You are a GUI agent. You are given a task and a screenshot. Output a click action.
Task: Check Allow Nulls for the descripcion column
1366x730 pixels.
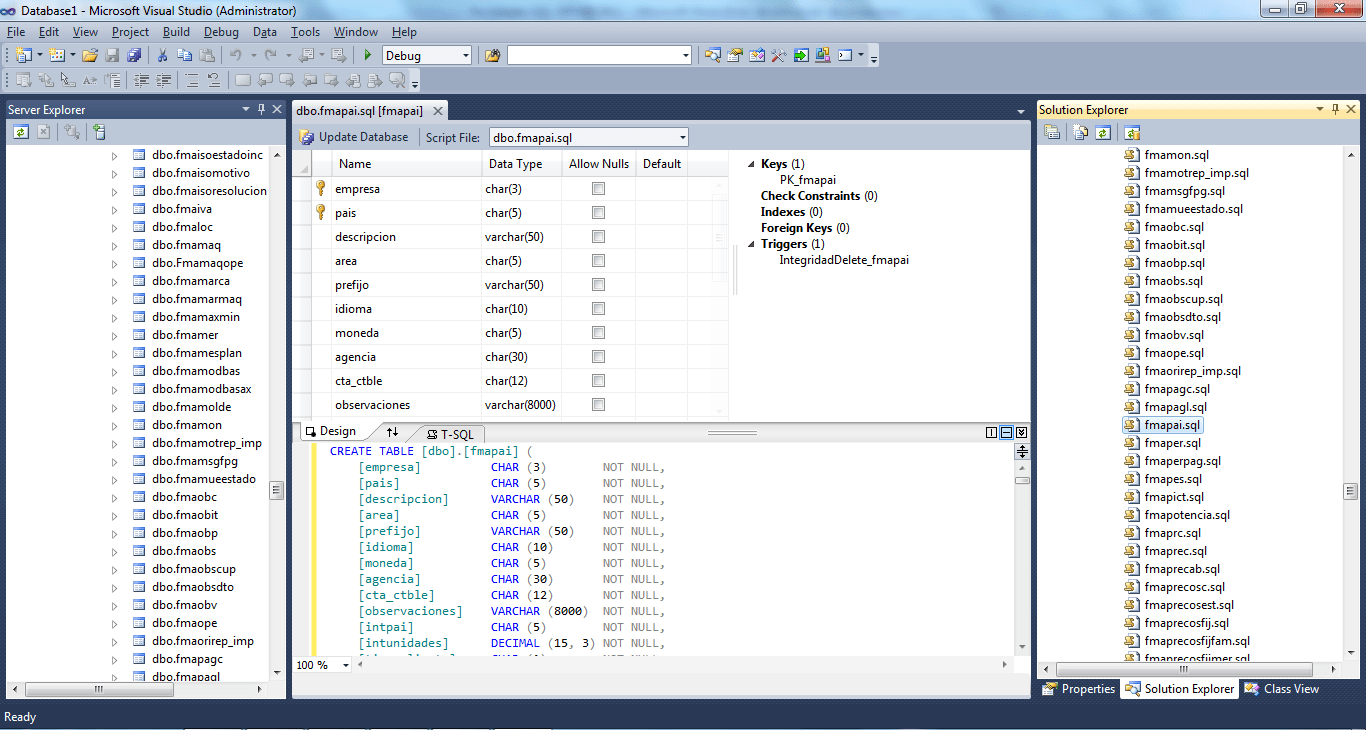pos(598,236)
